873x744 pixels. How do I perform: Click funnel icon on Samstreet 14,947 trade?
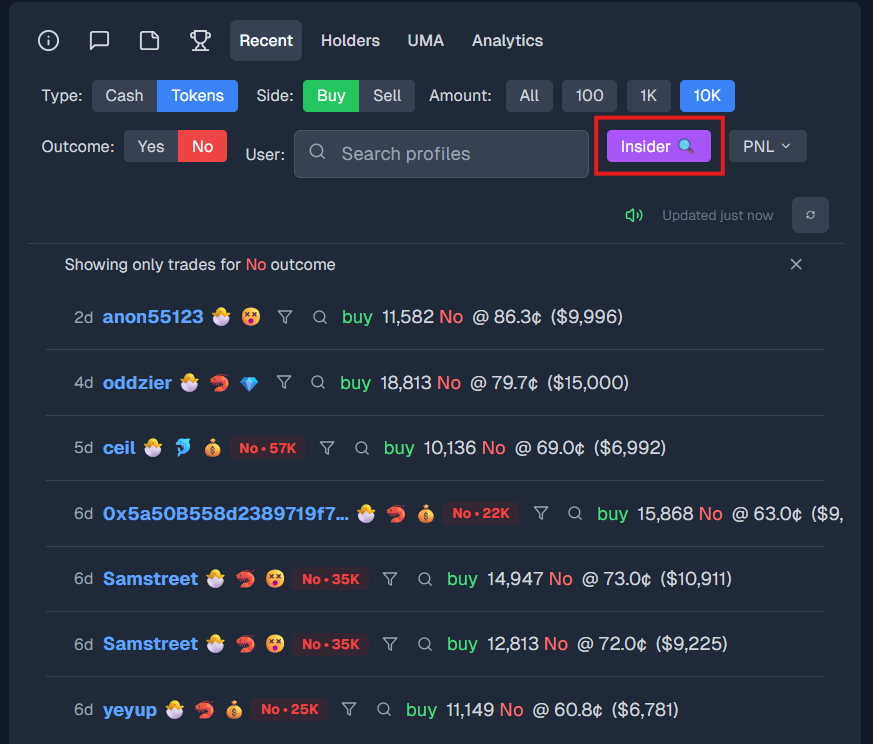coord(390,579)
